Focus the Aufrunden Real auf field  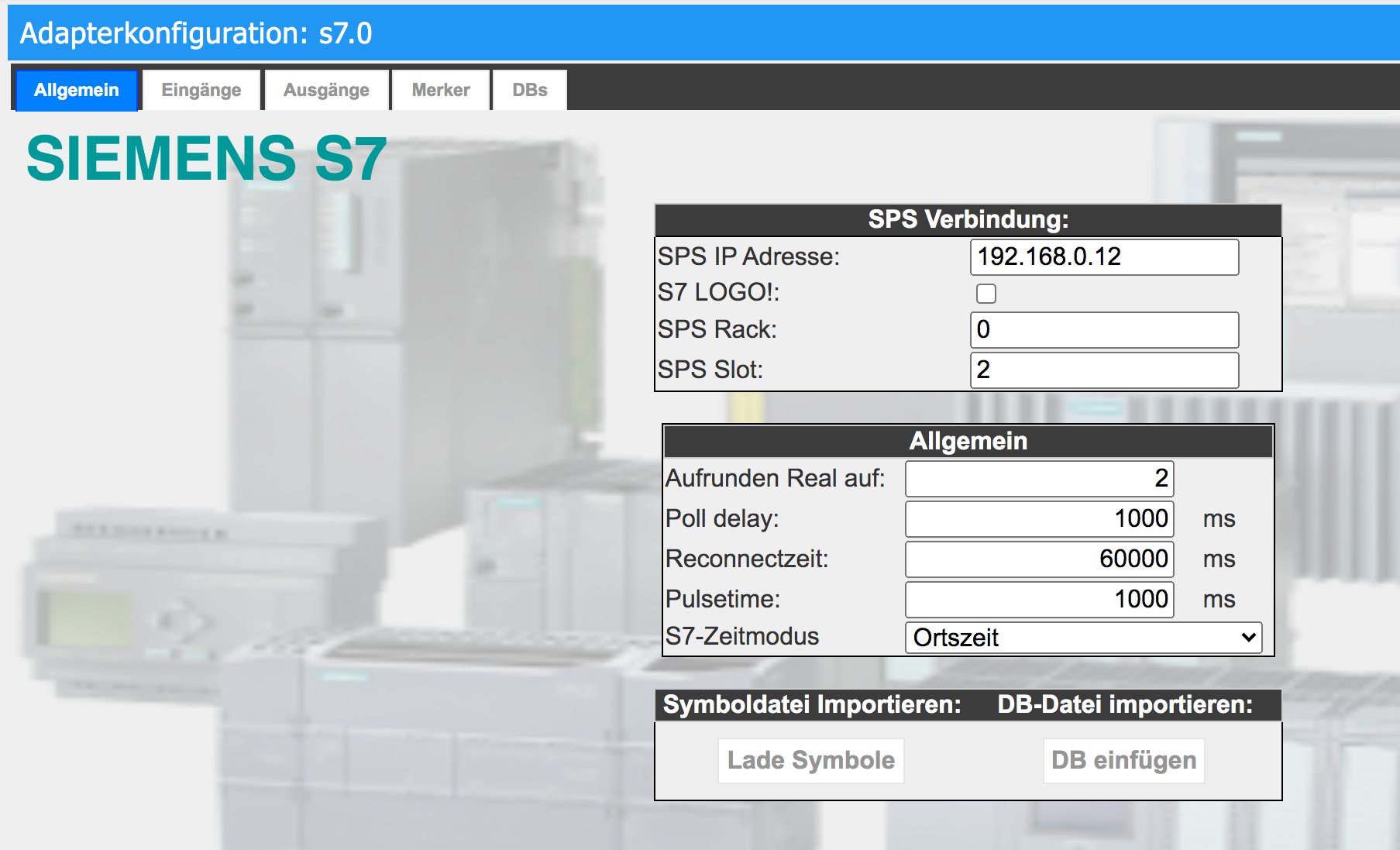(x=1040, y=479)
